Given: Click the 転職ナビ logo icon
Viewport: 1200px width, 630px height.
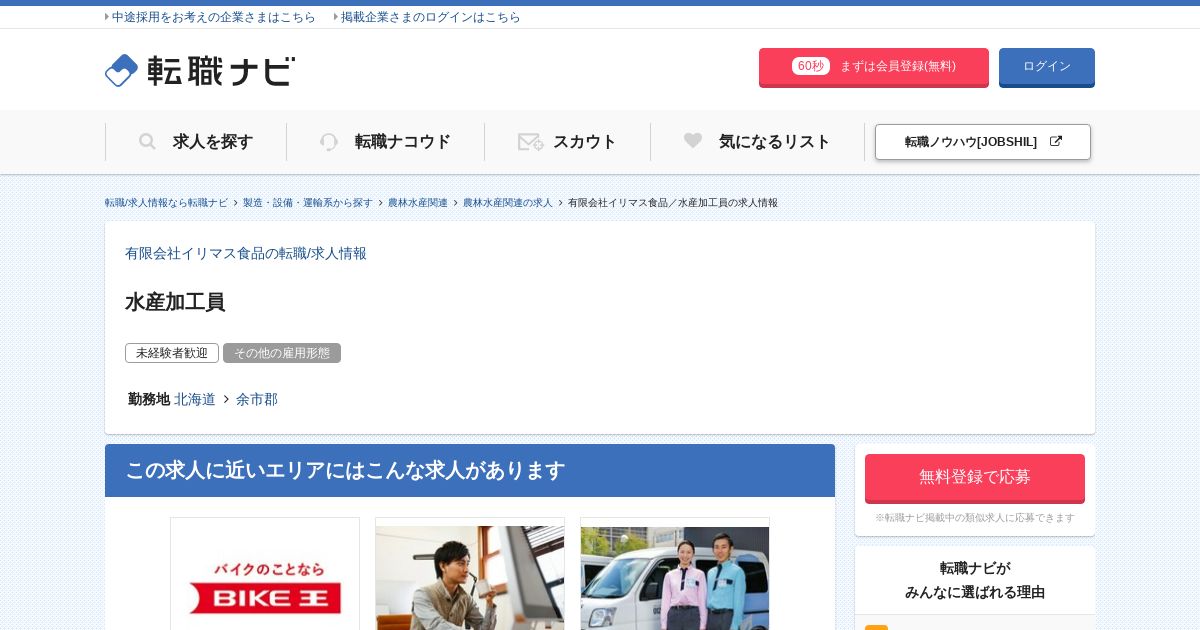Looking at the screenshot, I should point(121,70).
